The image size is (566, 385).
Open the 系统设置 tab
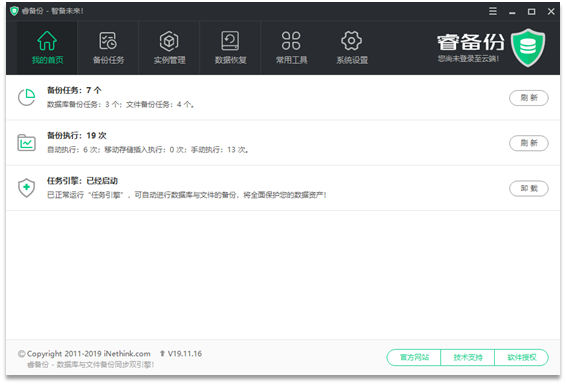click(352, 48)
